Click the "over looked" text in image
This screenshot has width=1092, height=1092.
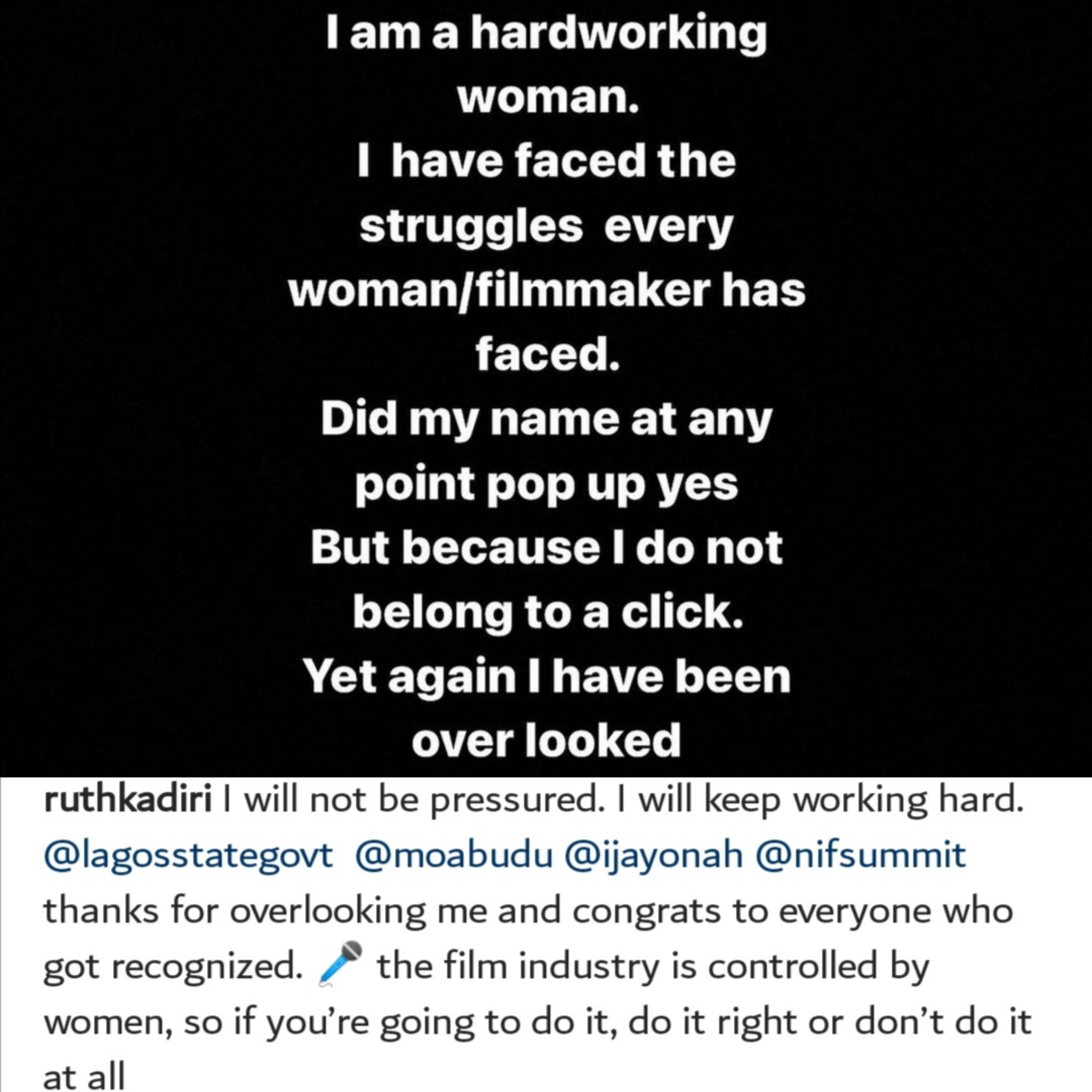click(x=546, y=741)
